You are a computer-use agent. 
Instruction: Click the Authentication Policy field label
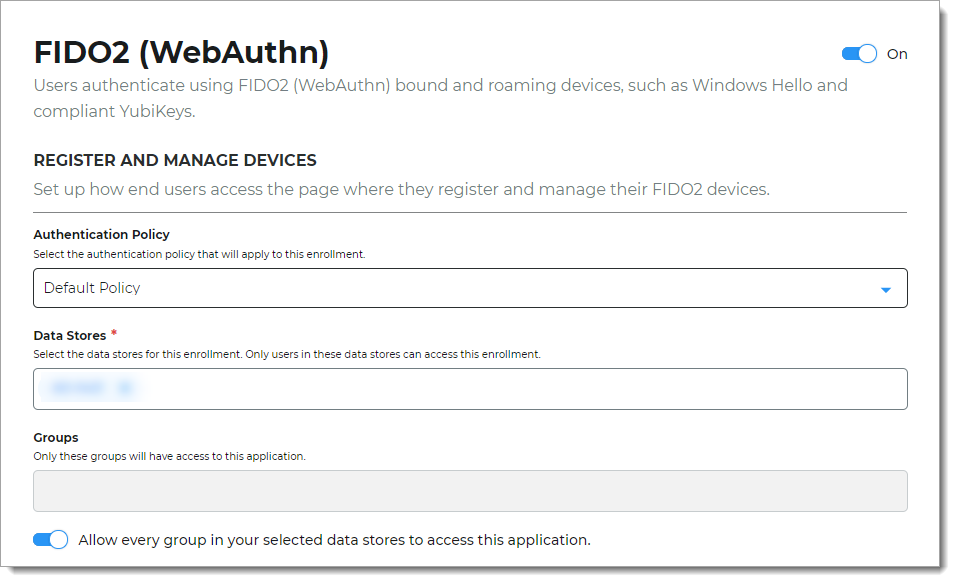click(101, 234)
